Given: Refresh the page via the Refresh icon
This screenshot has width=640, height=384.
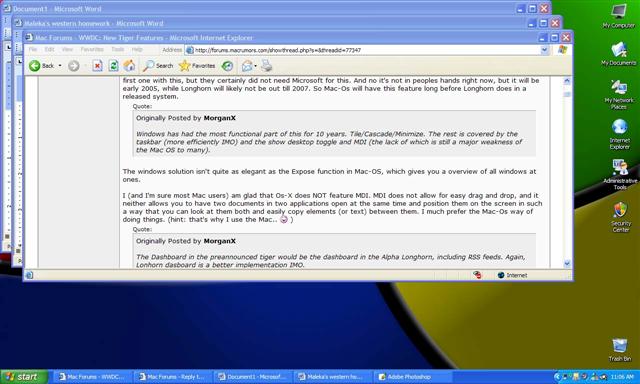Looking at the screenshot, I should pyautogui.click(x=113, y=65).
